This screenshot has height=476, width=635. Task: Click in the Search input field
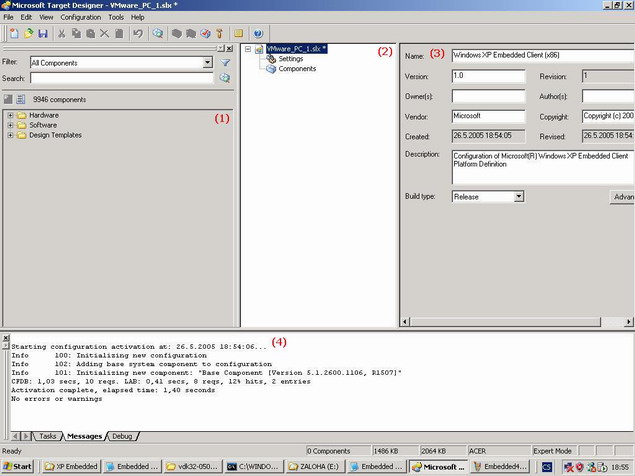pos(121,78)
